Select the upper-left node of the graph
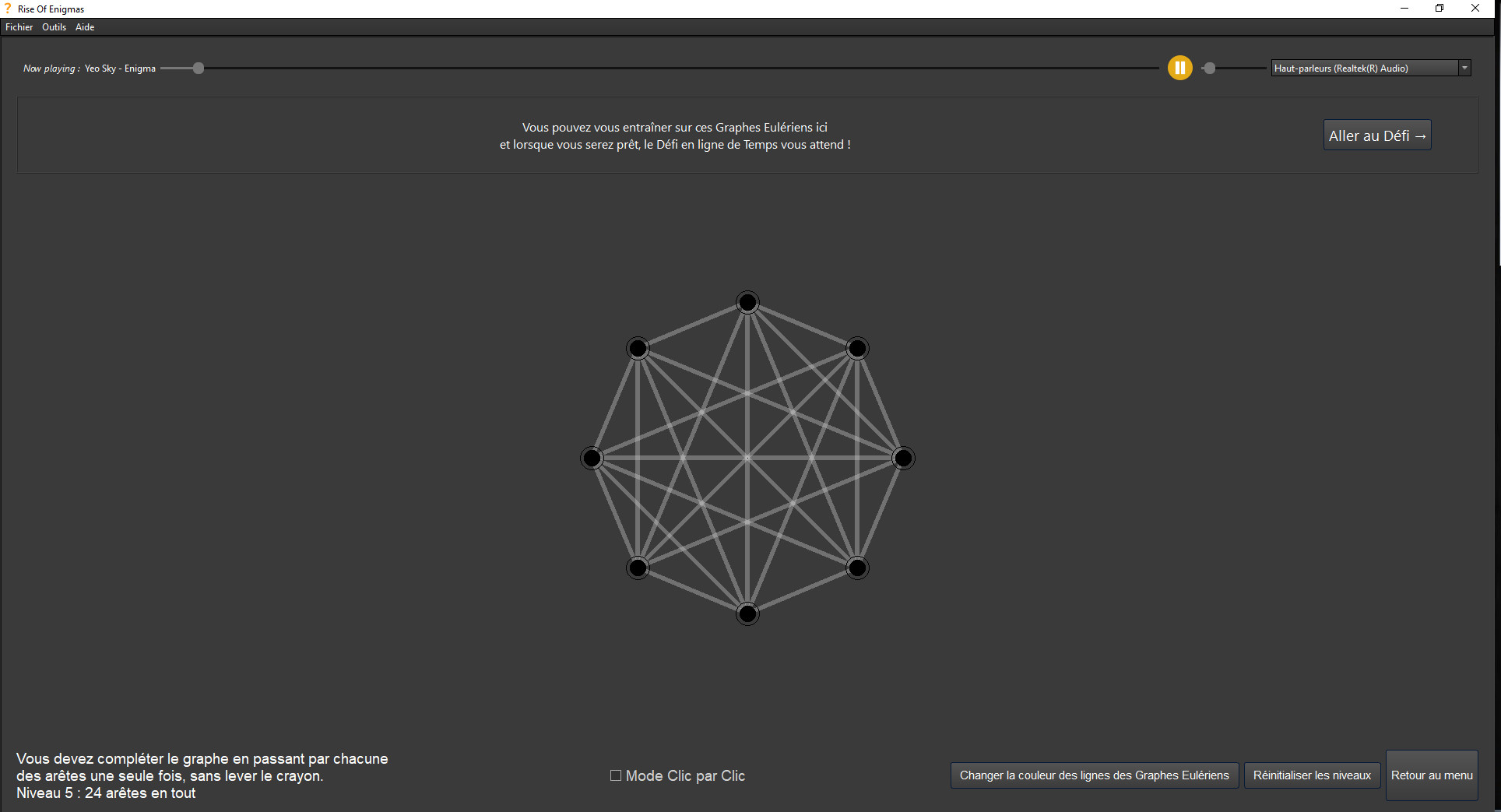Image resolution: width=1501 pixels, height=812 pixels. [x=638, y=348]
